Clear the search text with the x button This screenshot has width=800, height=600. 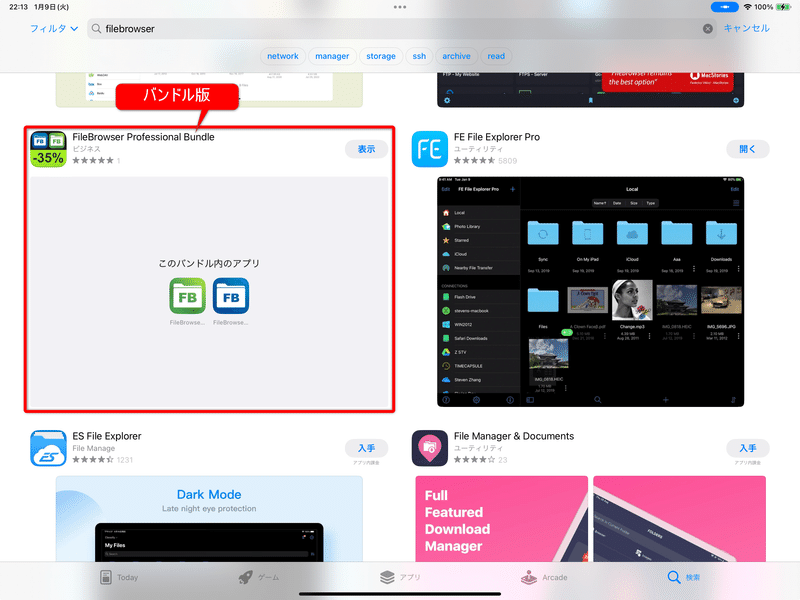(708, 29)
